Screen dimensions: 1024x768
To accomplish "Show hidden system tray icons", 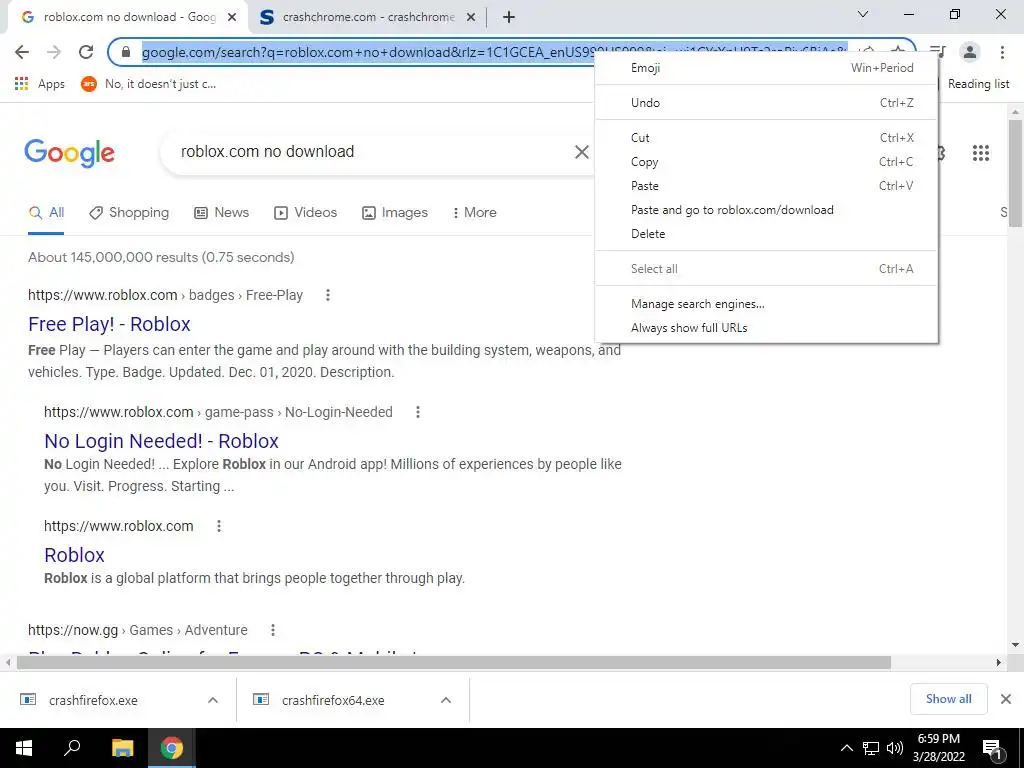I will click(x=846, y=748).
